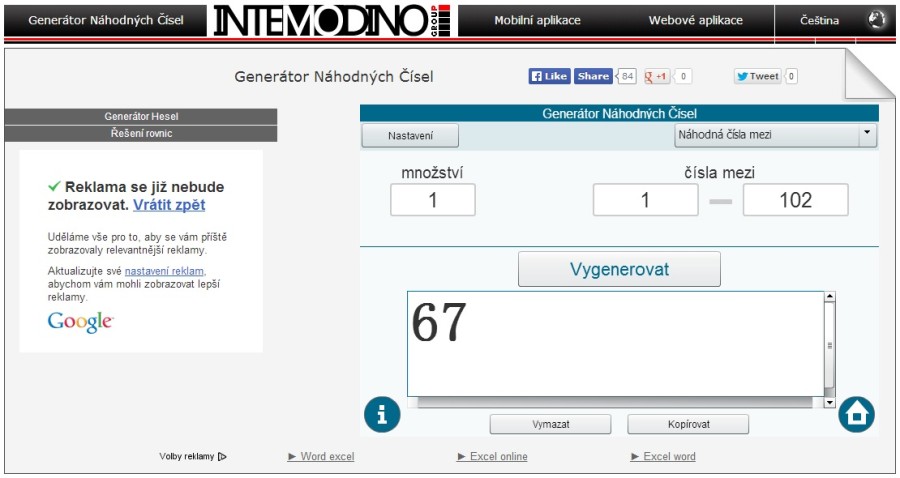
Task: Select Řešení rovnic in the sidebar
Action: point(141,133)
